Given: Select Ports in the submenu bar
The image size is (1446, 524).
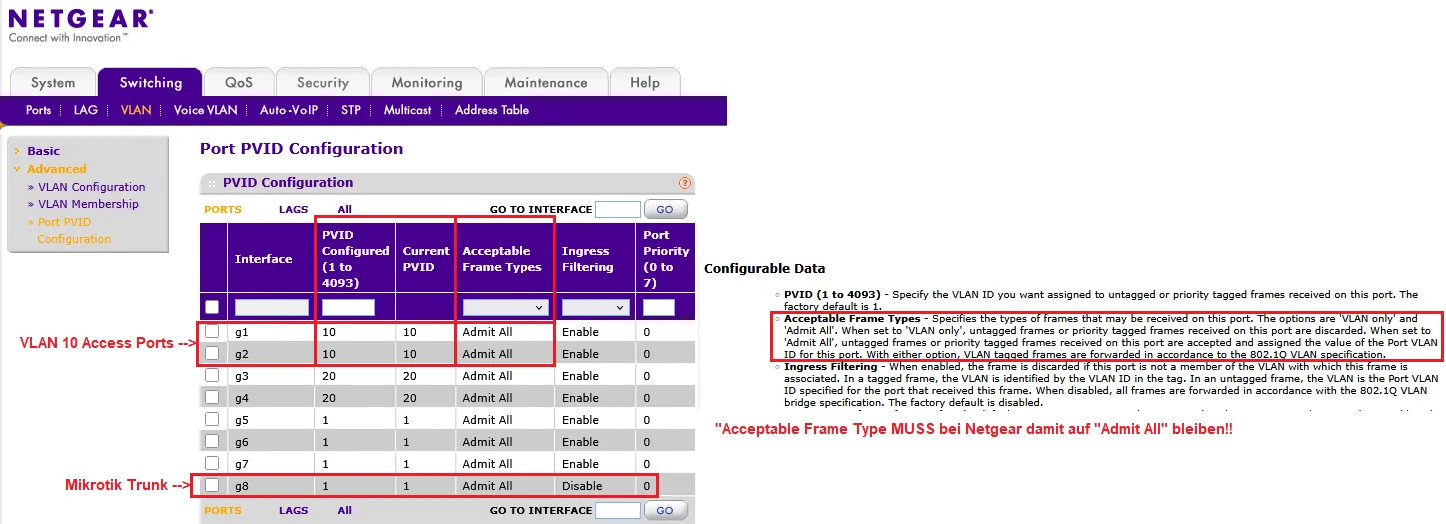Looking at the screenshot, I should pyautogui.click(x=38, y=110).
